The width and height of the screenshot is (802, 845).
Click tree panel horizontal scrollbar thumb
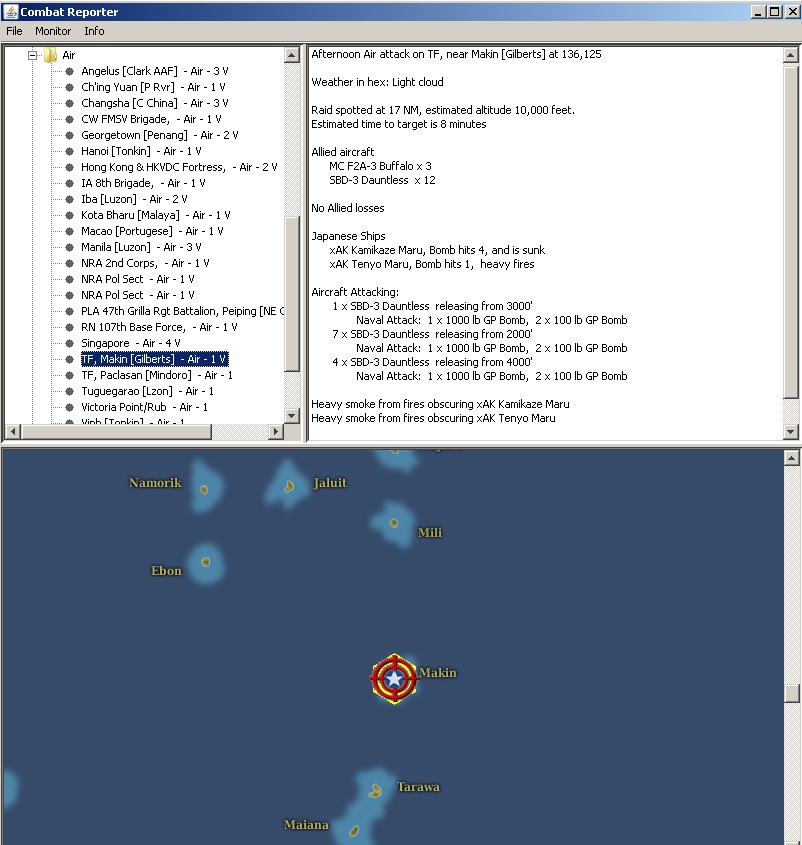click(116, 432)
